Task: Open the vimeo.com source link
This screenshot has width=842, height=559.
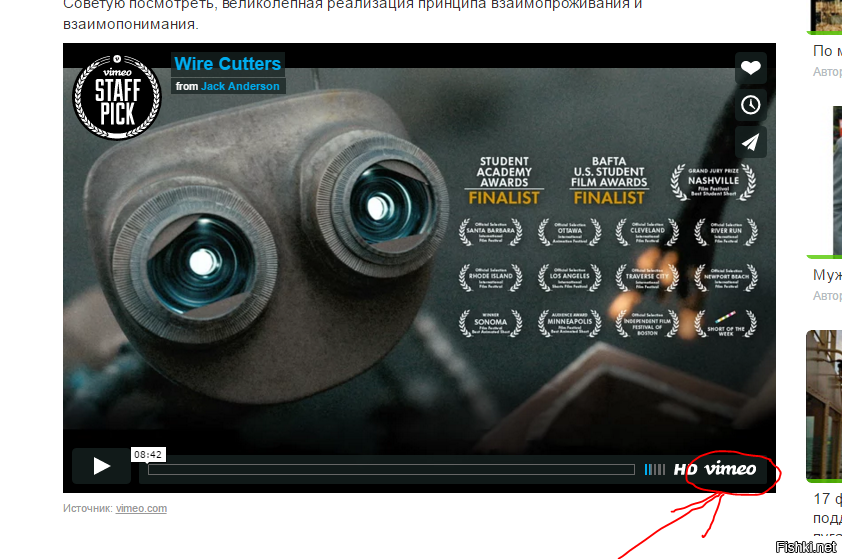Action: pyautogui.click(x=141, y=508)
